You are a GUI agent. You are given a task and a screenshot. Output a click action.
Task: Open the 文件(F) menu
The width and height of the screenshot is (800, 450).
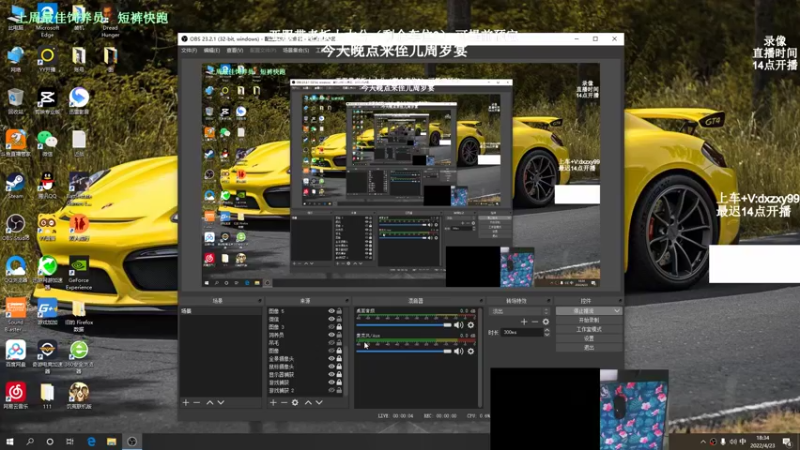pos(189,51)
